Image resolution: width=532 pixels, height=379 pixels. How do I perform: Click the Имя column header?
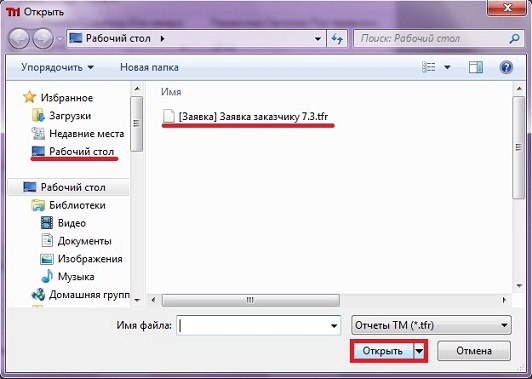pos(171,92)
